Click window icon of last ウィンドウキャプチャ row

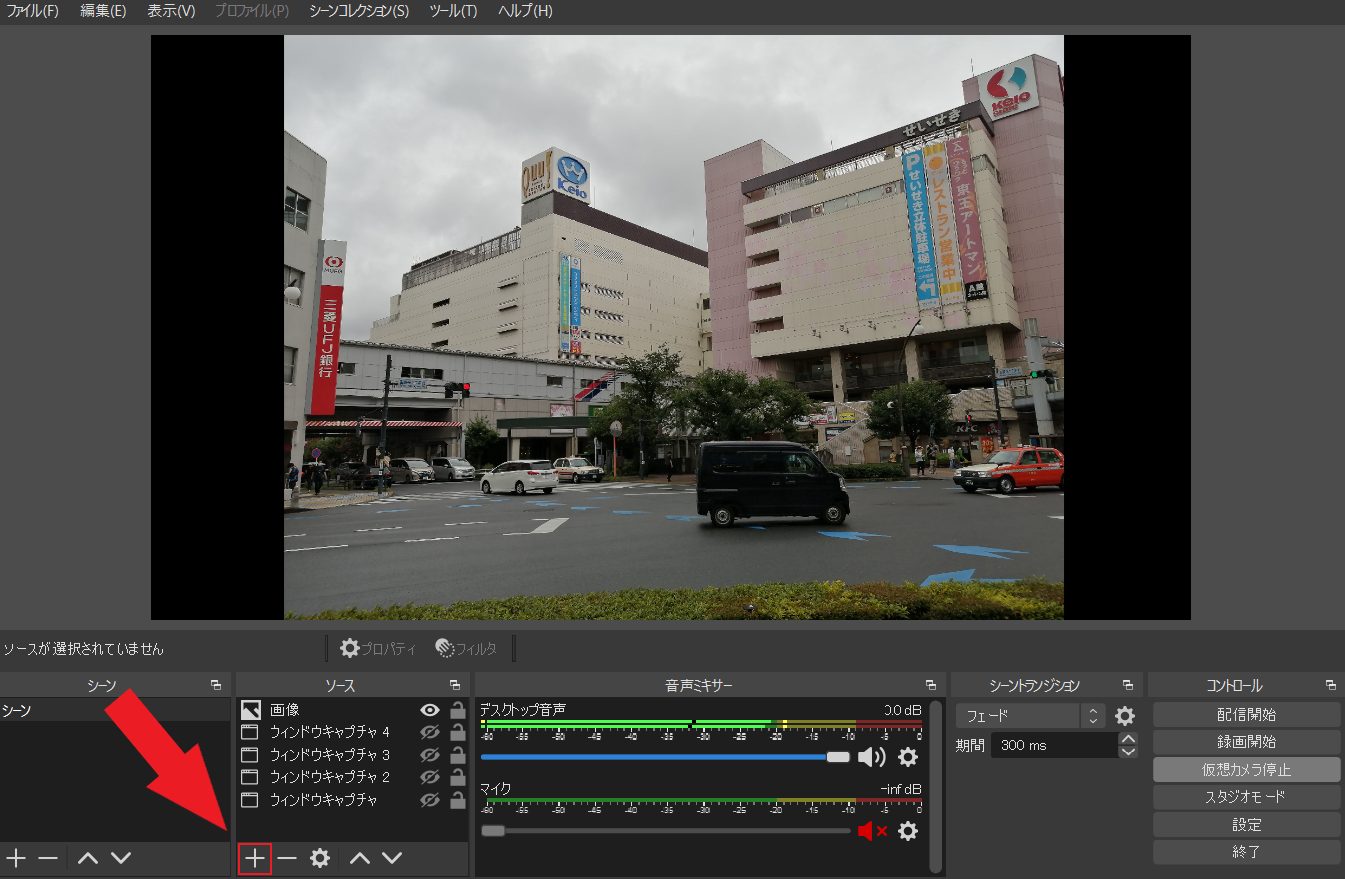tap(251, 800)
